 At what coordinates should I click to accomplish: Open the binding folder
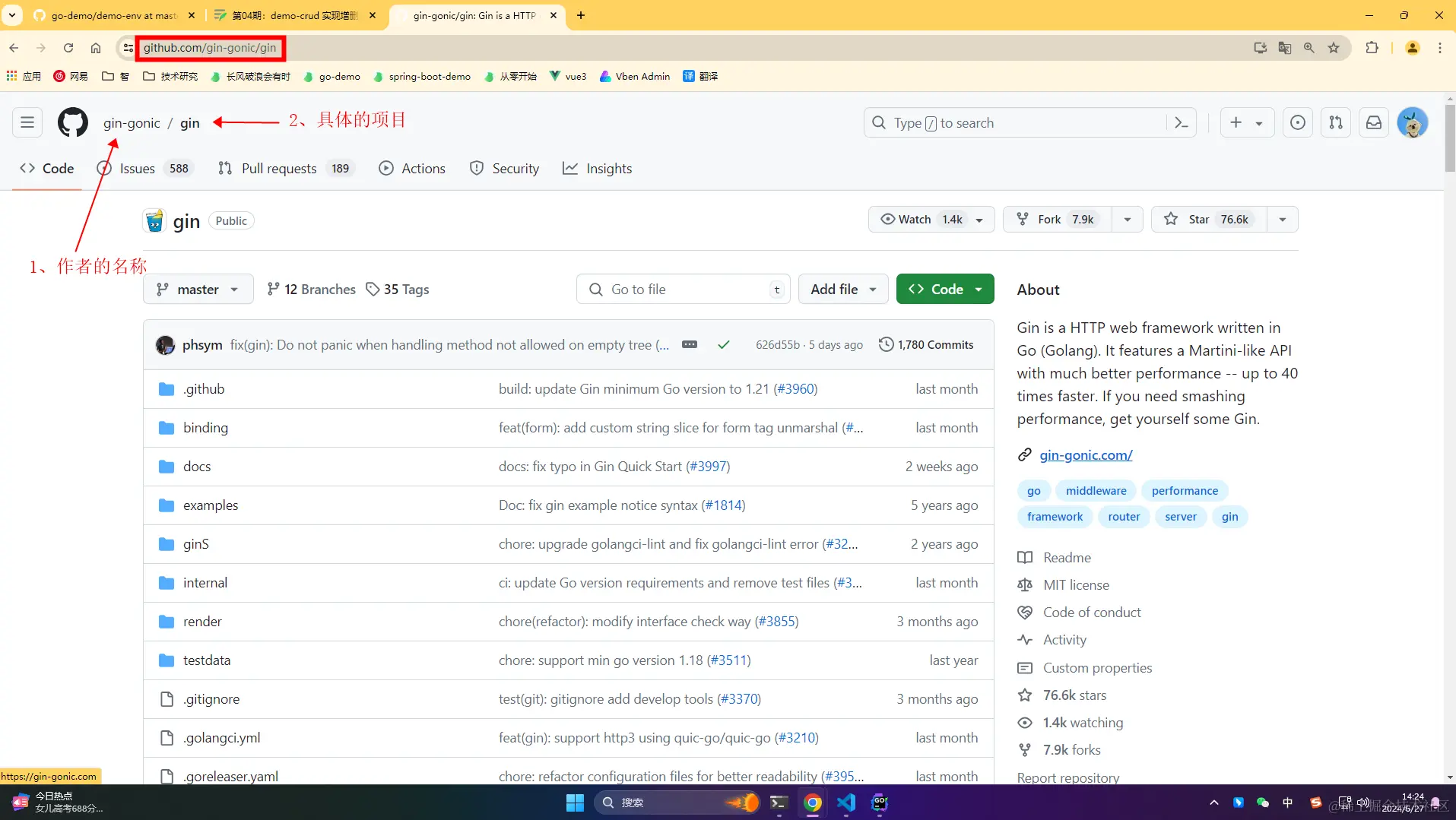click(205, 428)
